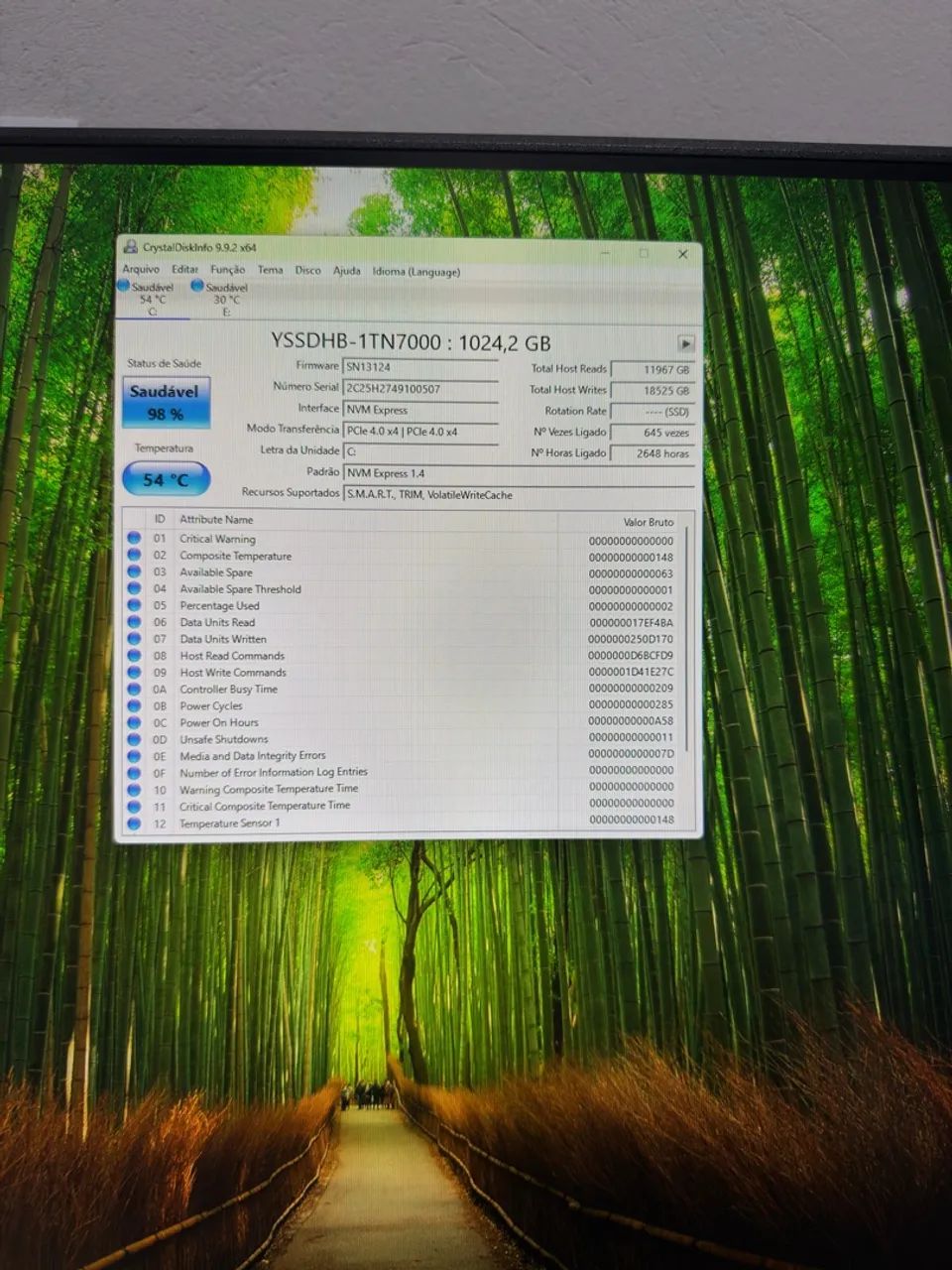The width and height of the screenshot is (952, 1270).
Task: Click status dot for Number of Error Information Log Entries
Action: tap(134, 773)
